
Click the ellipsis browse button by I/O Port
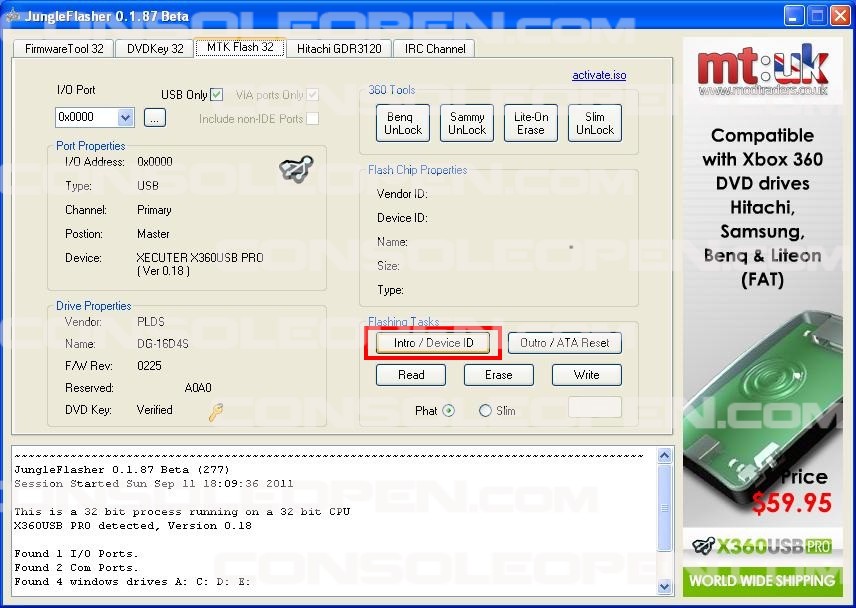tap(155, 117)
